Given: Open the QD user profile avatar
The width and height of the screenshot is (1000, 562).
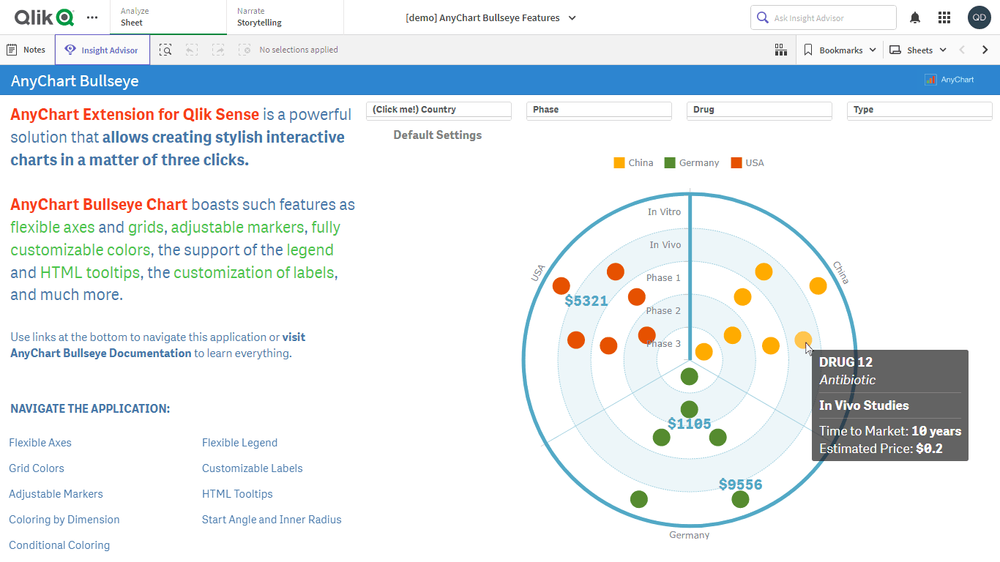Looking at the screenshot, I should [x=979, y=17].
